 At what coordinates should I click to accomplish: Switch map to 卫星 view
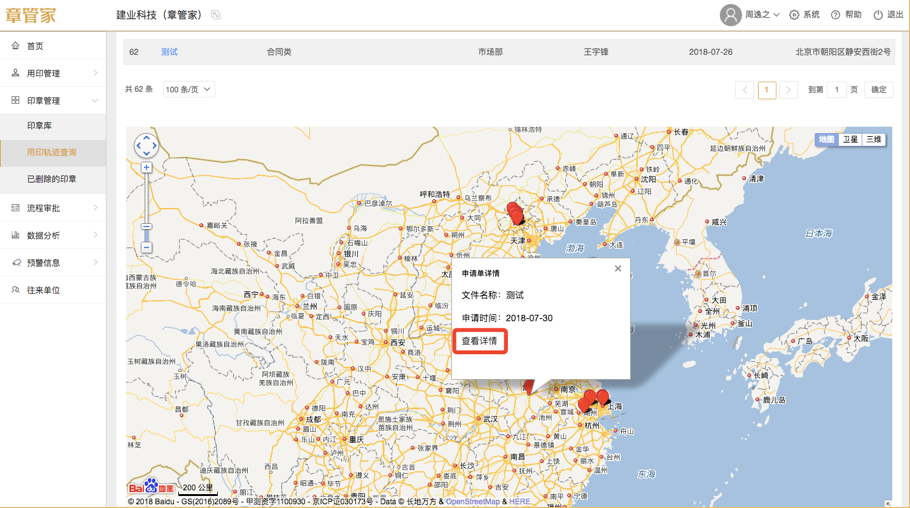coord(850,139)
